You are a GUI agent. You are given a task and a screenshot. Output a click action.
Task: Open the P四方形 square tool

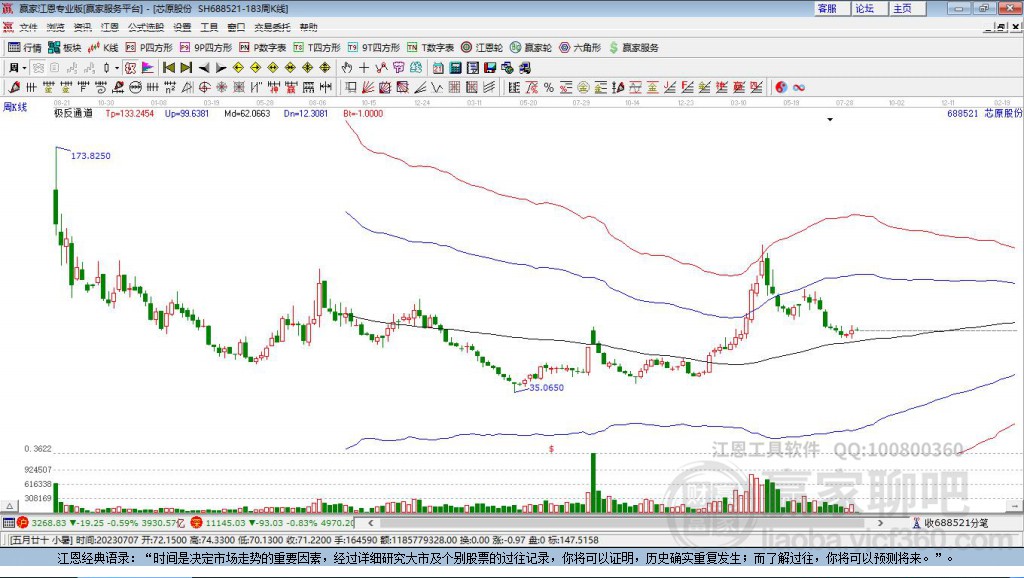149,48
